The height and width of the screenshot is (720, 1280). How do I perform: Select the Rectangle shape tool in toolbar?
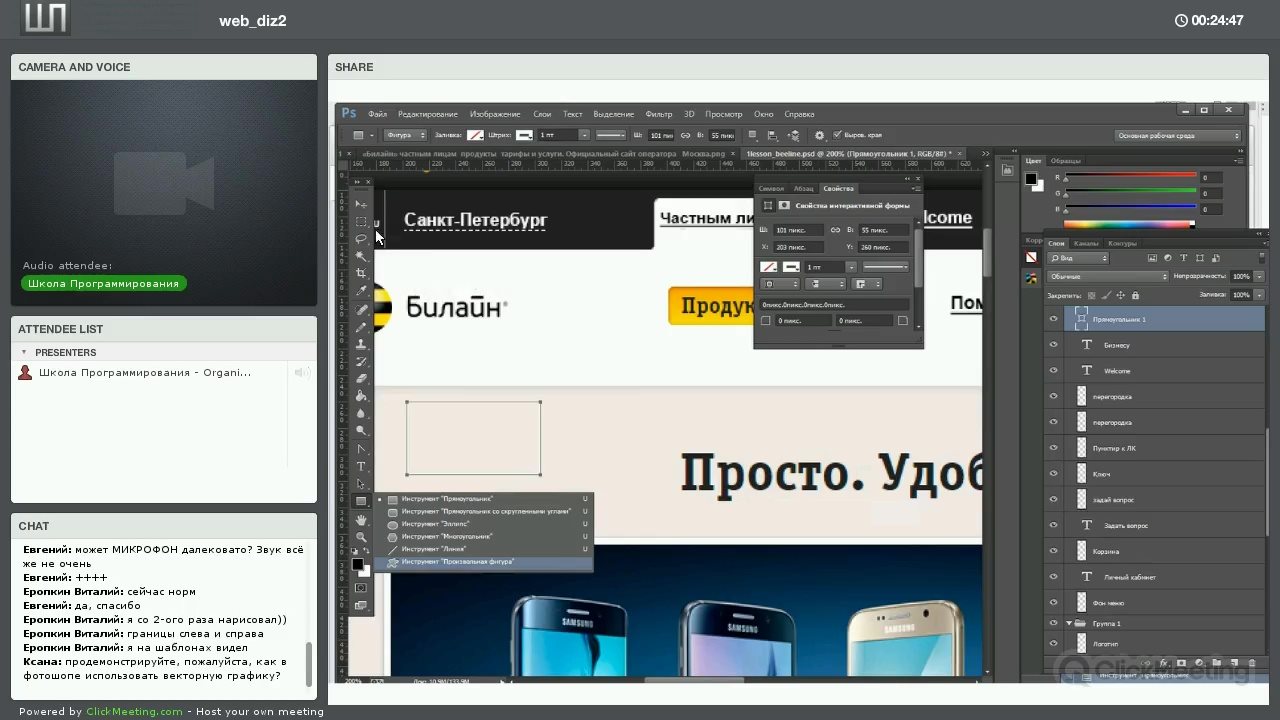[361, 501]
